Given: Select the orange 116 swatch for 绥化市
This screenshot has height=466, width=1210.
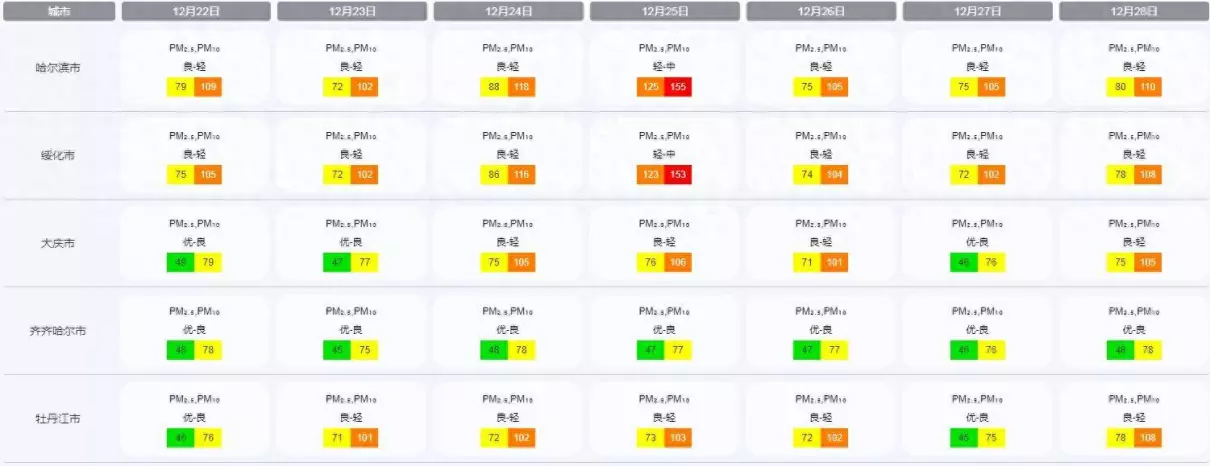Looking at the screenshot, I should tap(522, 175).
